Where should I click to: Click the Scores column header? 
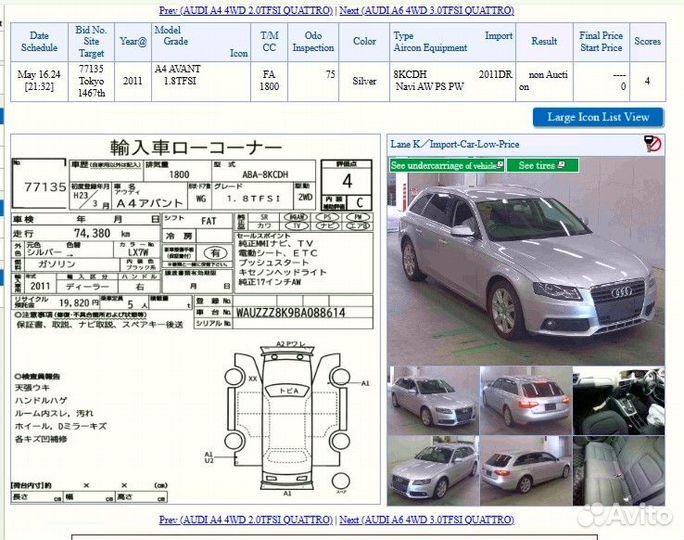[647, 42]
